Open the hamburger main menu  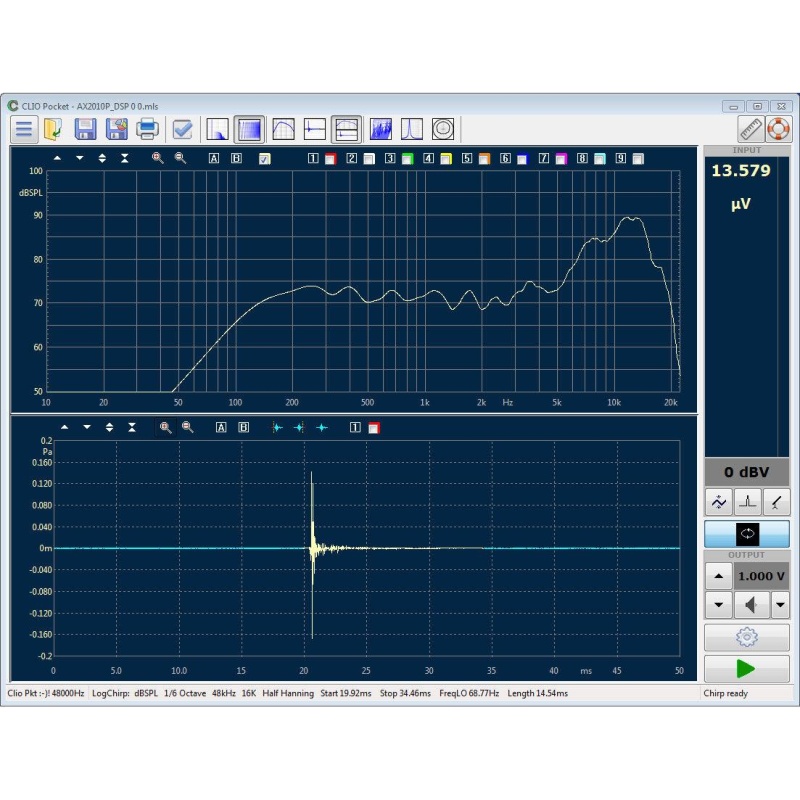click(23, 129)
